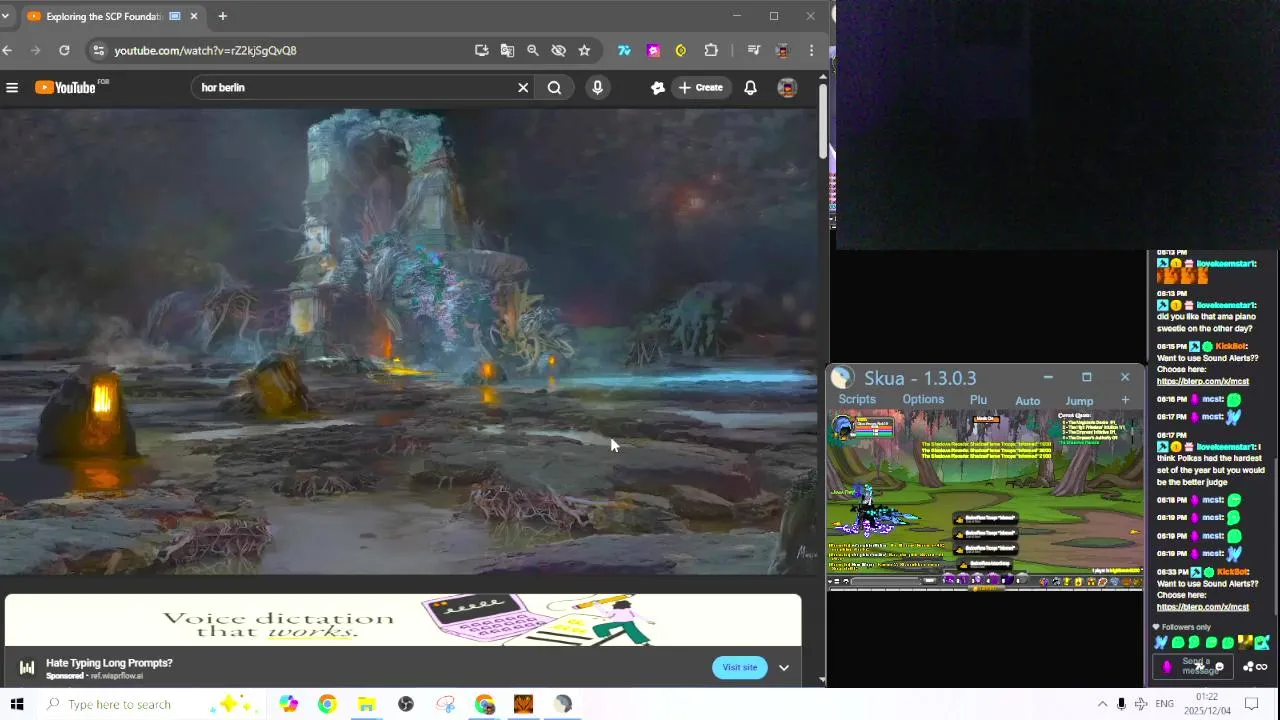
Task: Click the youtube.com URL in address bar
Action: tap(205, 50)
